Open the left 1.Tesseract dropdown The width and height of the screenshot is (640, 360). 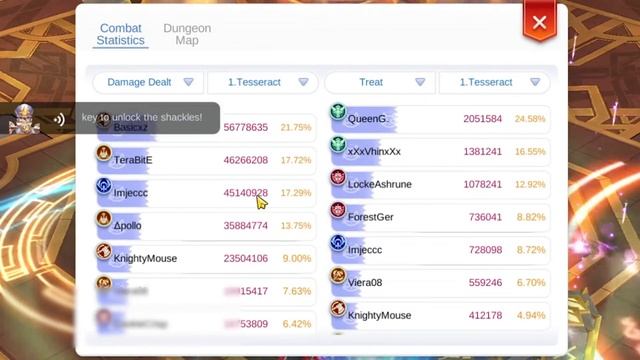(263, 82)
